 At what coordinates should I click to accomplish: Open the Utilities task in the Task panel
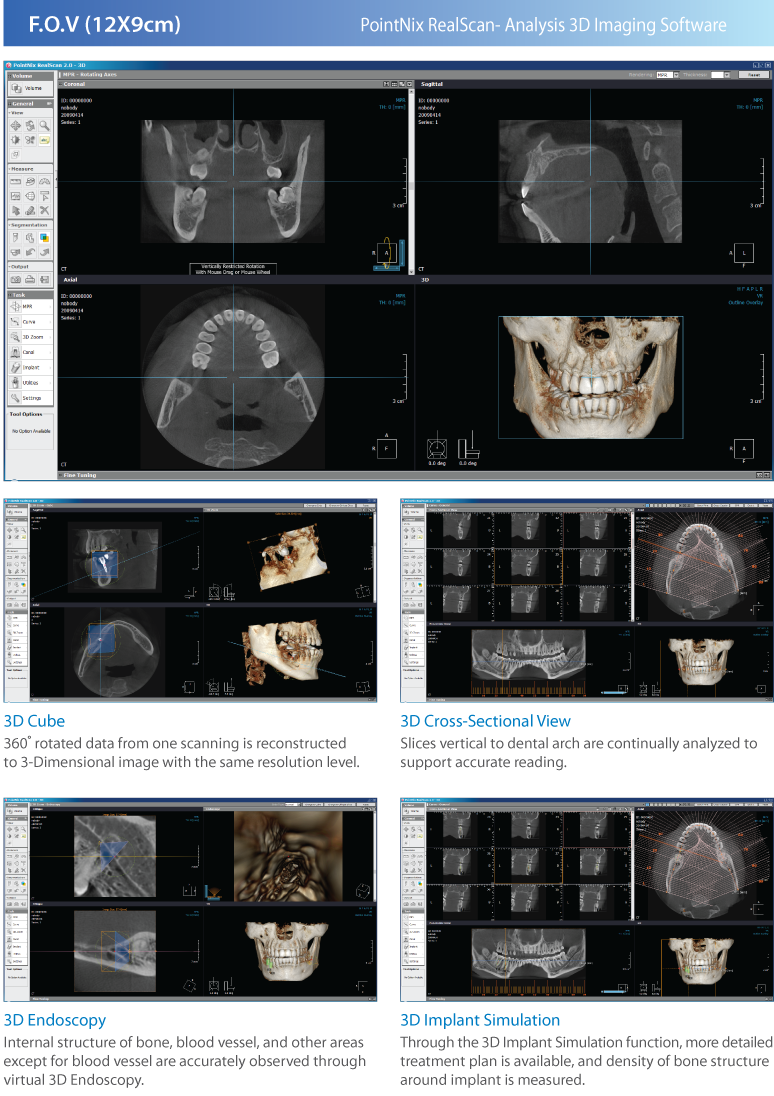30,382
